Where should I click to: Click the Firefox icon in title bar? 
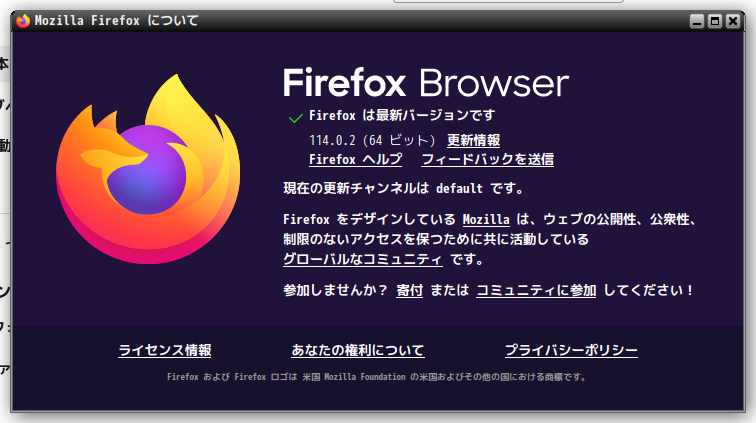coord(23,21)
